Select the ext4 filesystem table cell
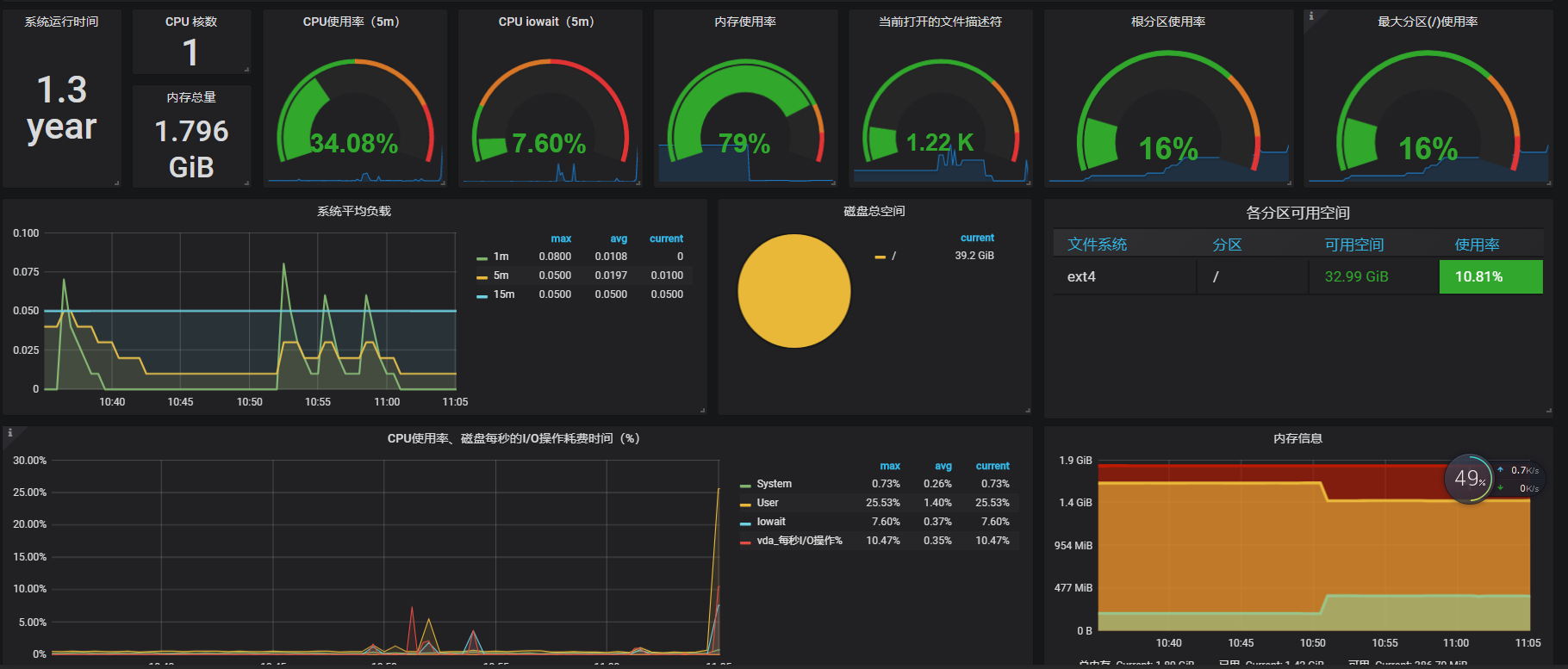This screenshot has height=669, width=1568. pos(1124,276)
